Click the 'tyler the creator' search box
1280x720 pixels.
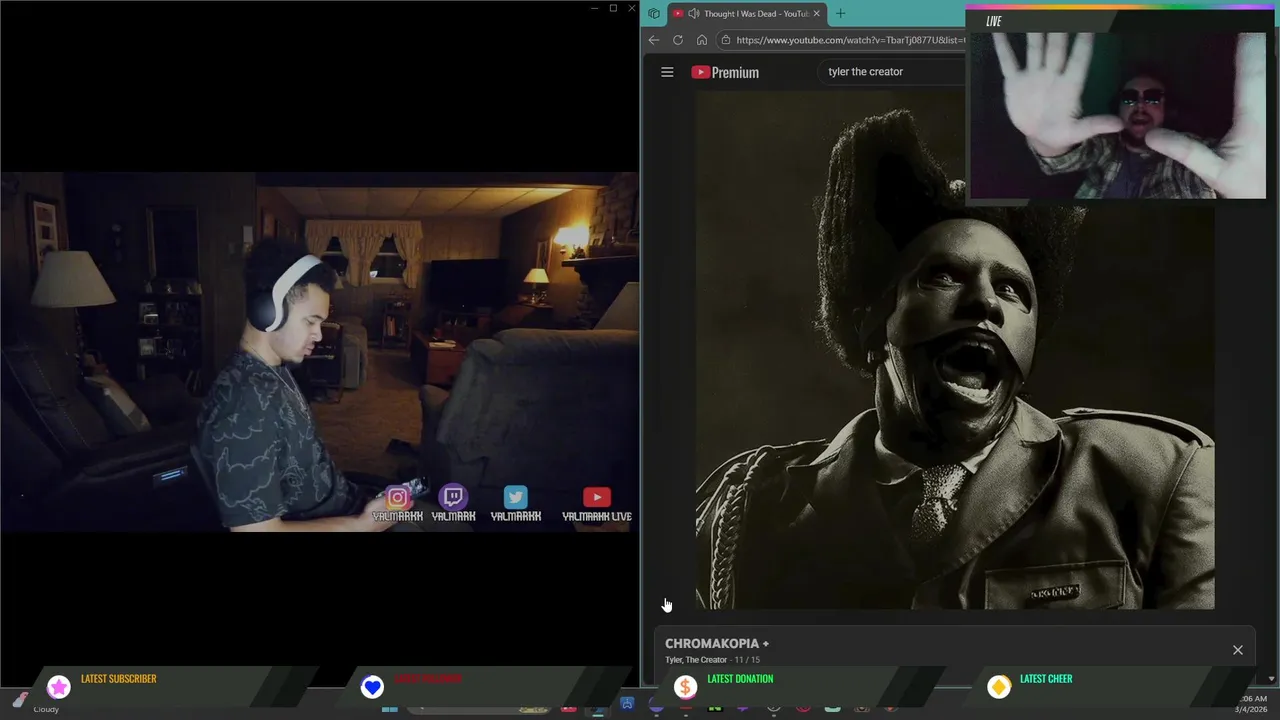click(892, 72)
